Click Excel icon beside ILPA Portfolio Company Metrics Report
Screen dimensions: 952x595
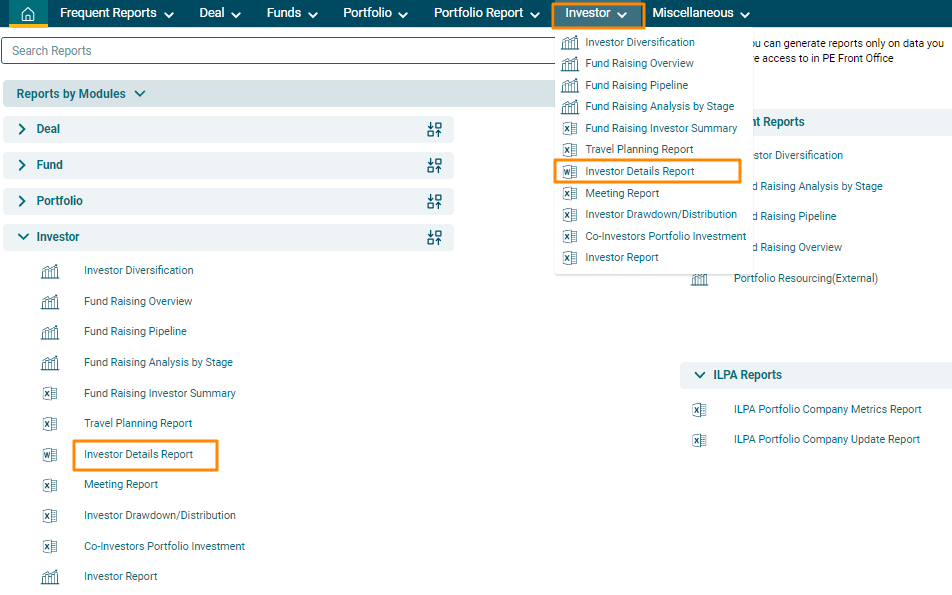[699, 410]
